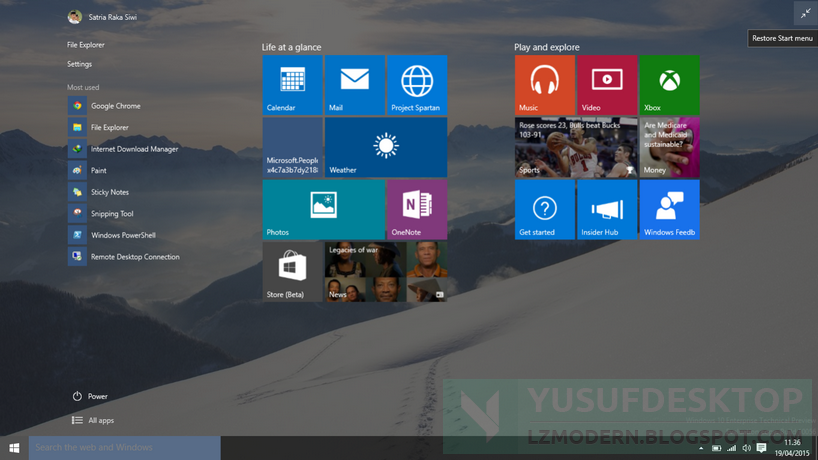Image resolution: width=818 pixels, height=460 pixels.
Task: Open the Satria Raka Siwi user account
Action: pos(102,17)
